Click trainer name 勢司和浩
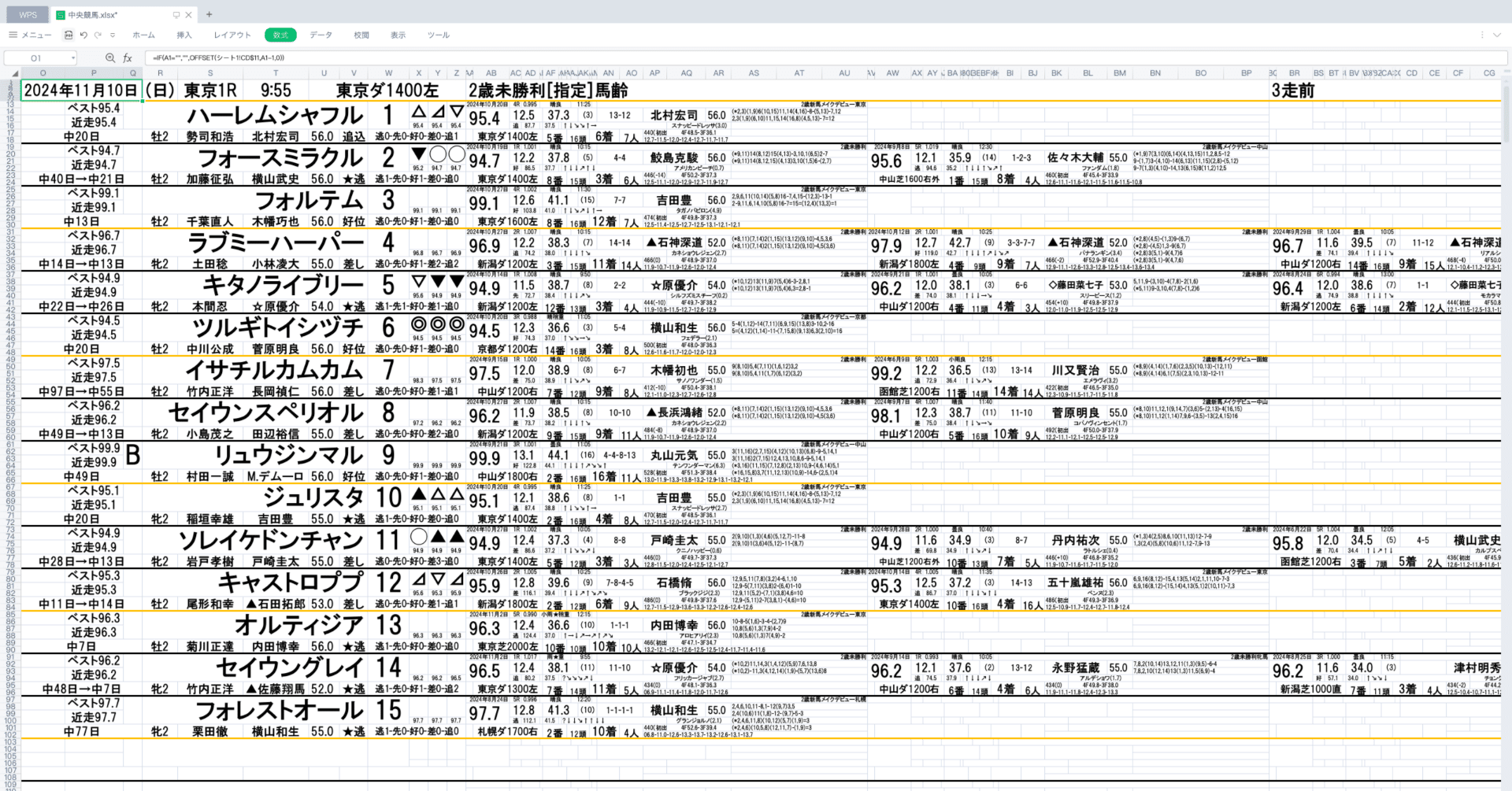This screenshot has width=1512, height=791. pyautogui.click(x=209, y=136)
